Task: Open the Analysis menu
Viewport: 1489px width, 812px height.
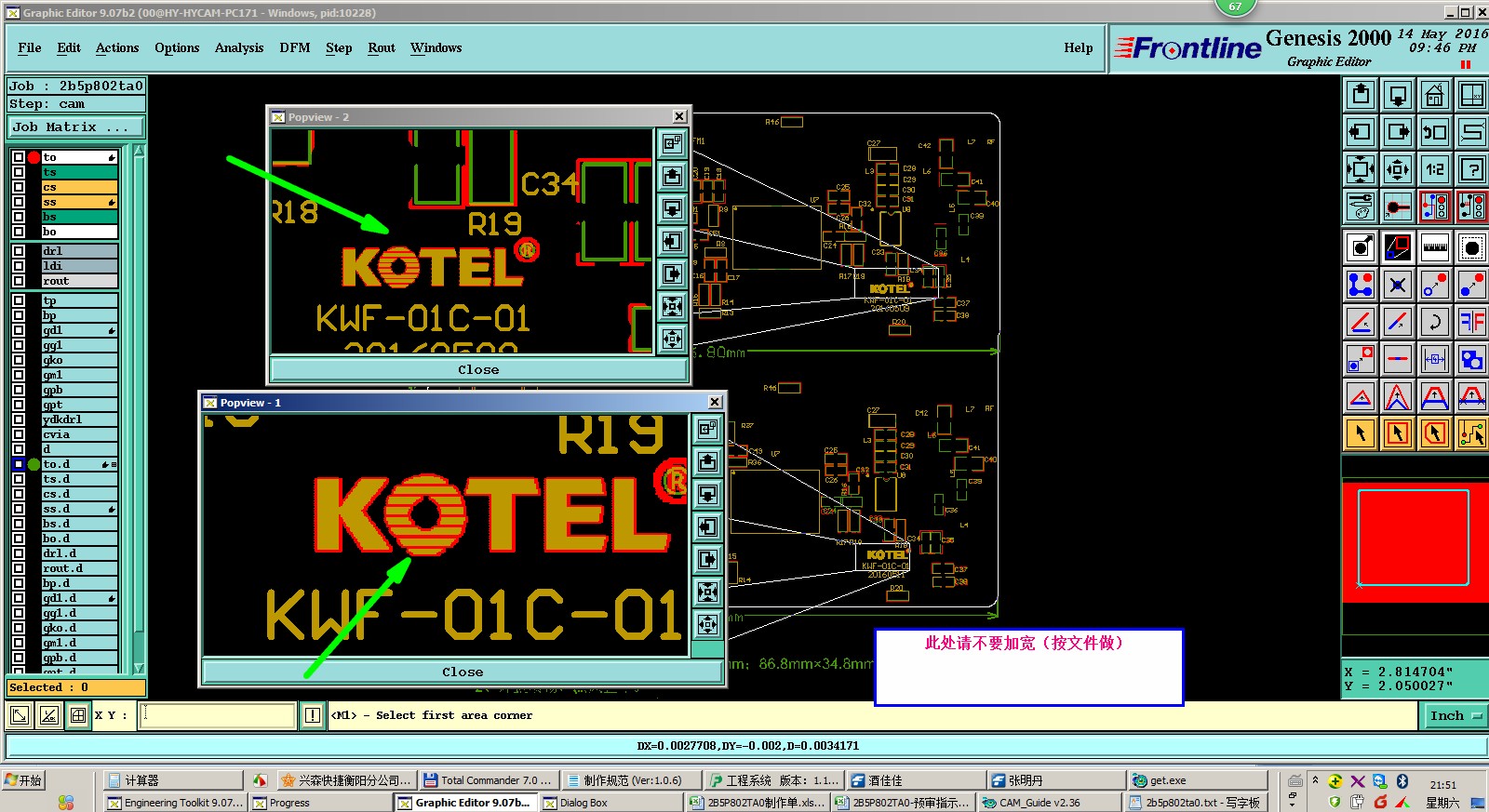Action: point(239,48)
